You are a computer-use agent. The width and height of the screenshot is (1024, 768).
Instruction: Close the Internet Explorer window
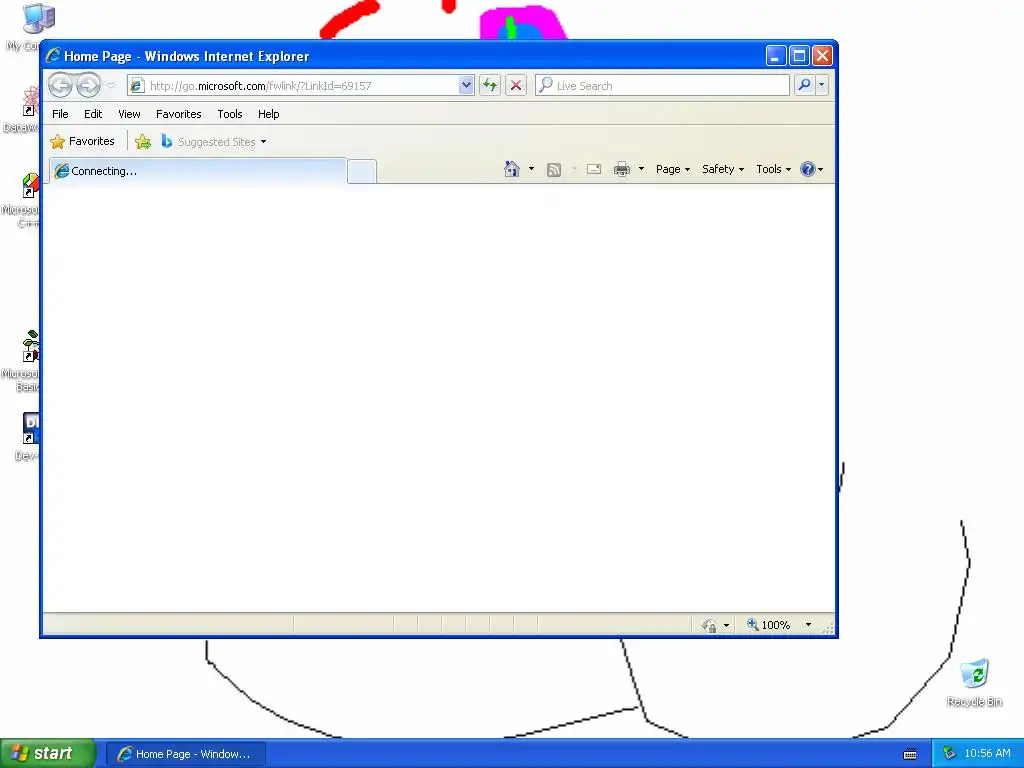(822, 56)
